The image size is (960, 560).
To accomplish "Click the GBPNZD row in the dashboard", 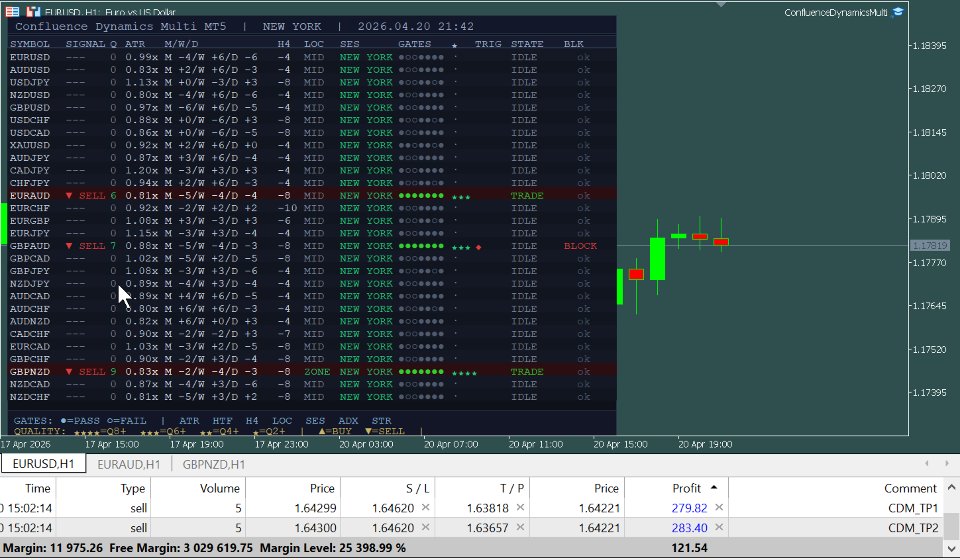I will pos(312,371).
